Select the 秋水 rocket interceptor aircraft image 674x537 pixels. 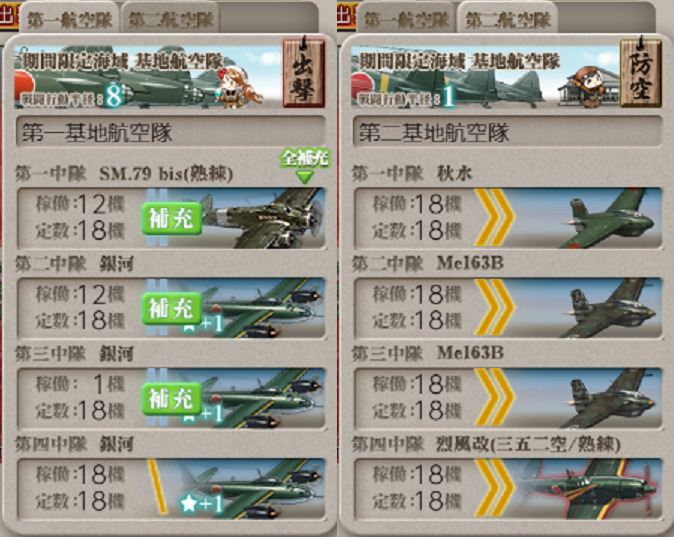pos(610,218)
